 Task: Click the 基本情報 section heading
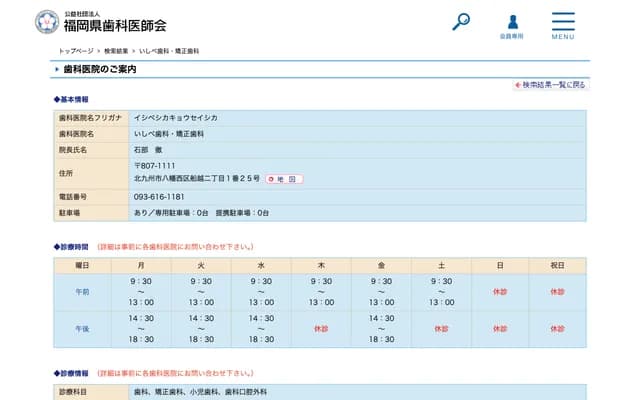pyautogui.click(x=72, y=100)
